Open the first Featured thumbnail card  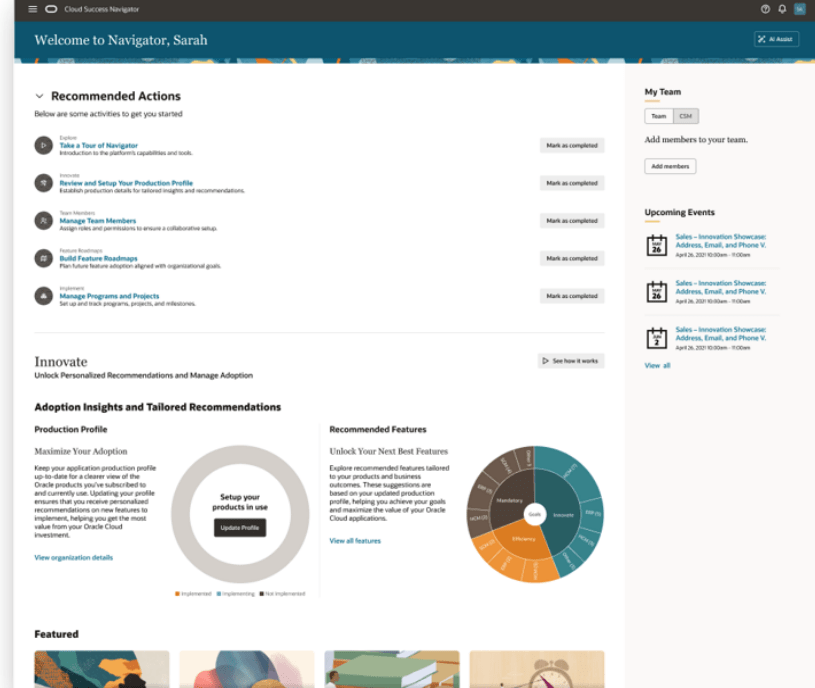[101, 669]
